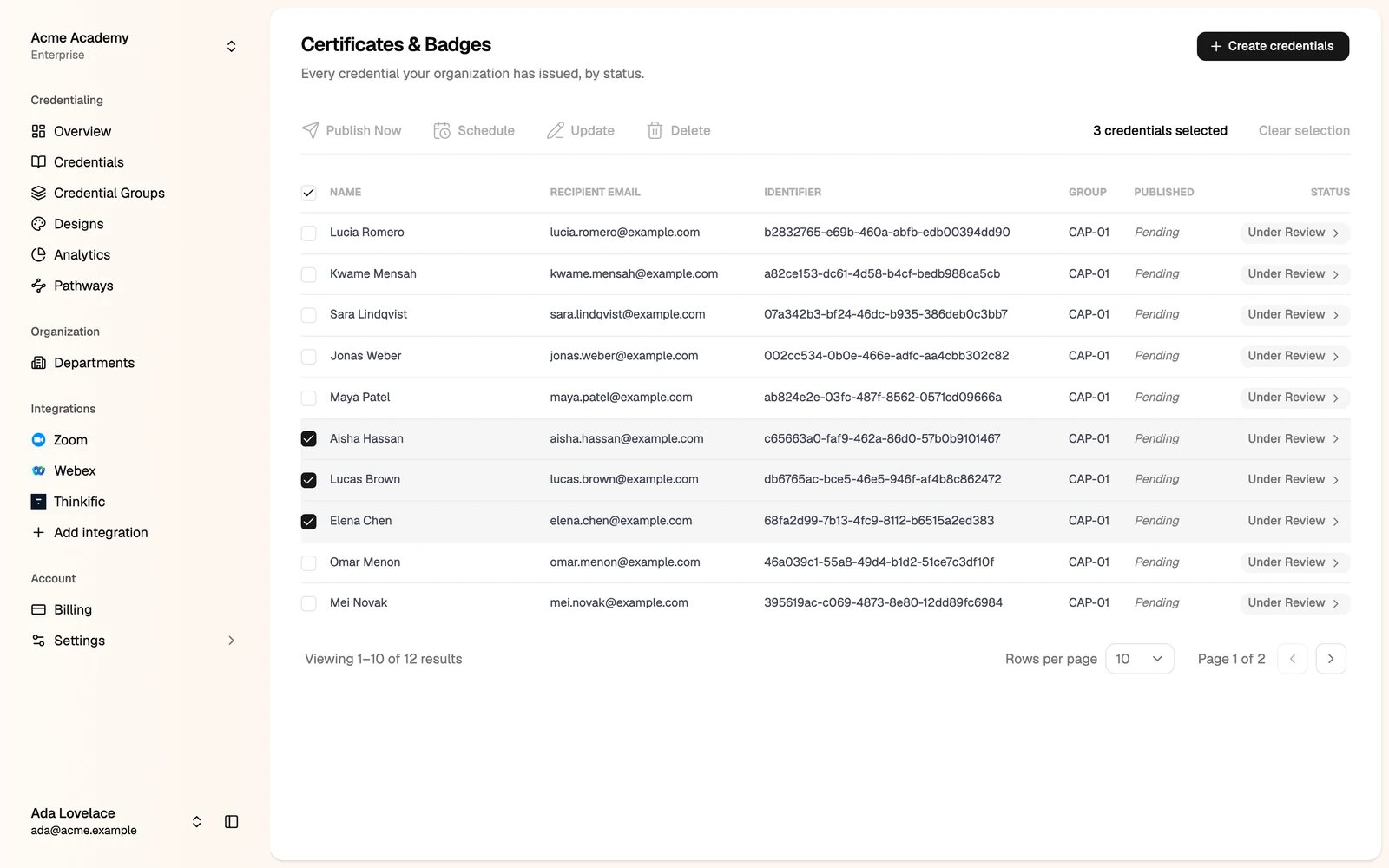Open the Zoom integration icon

click(38, 440)
